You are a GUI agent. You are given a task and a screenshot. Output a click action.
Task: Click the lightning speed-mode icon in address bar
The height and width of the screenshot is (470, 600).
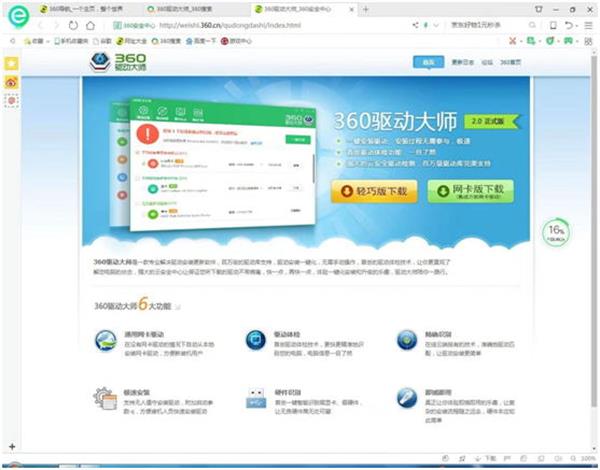click(x=426, y=25)
